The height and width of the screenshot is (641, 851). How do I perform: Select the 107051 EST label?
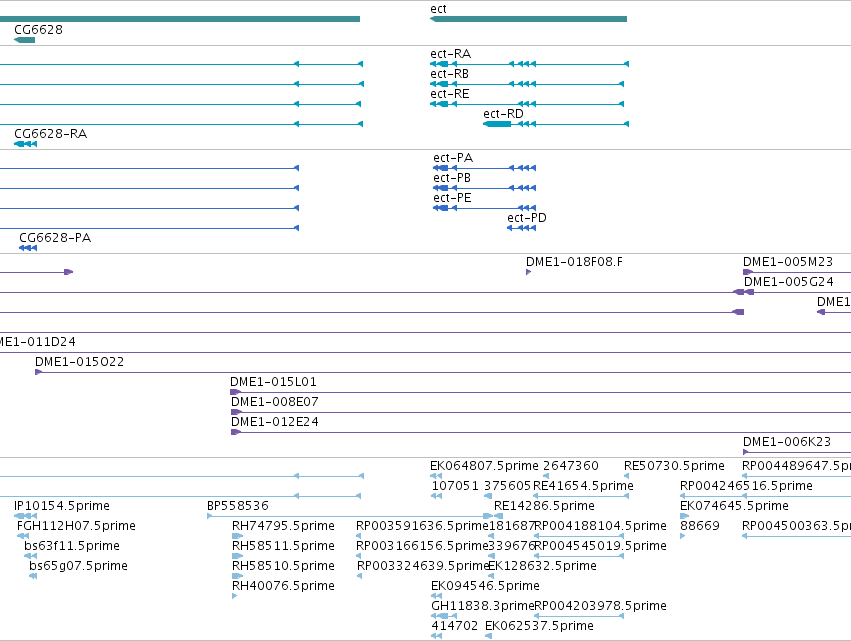tap(455, 486)
